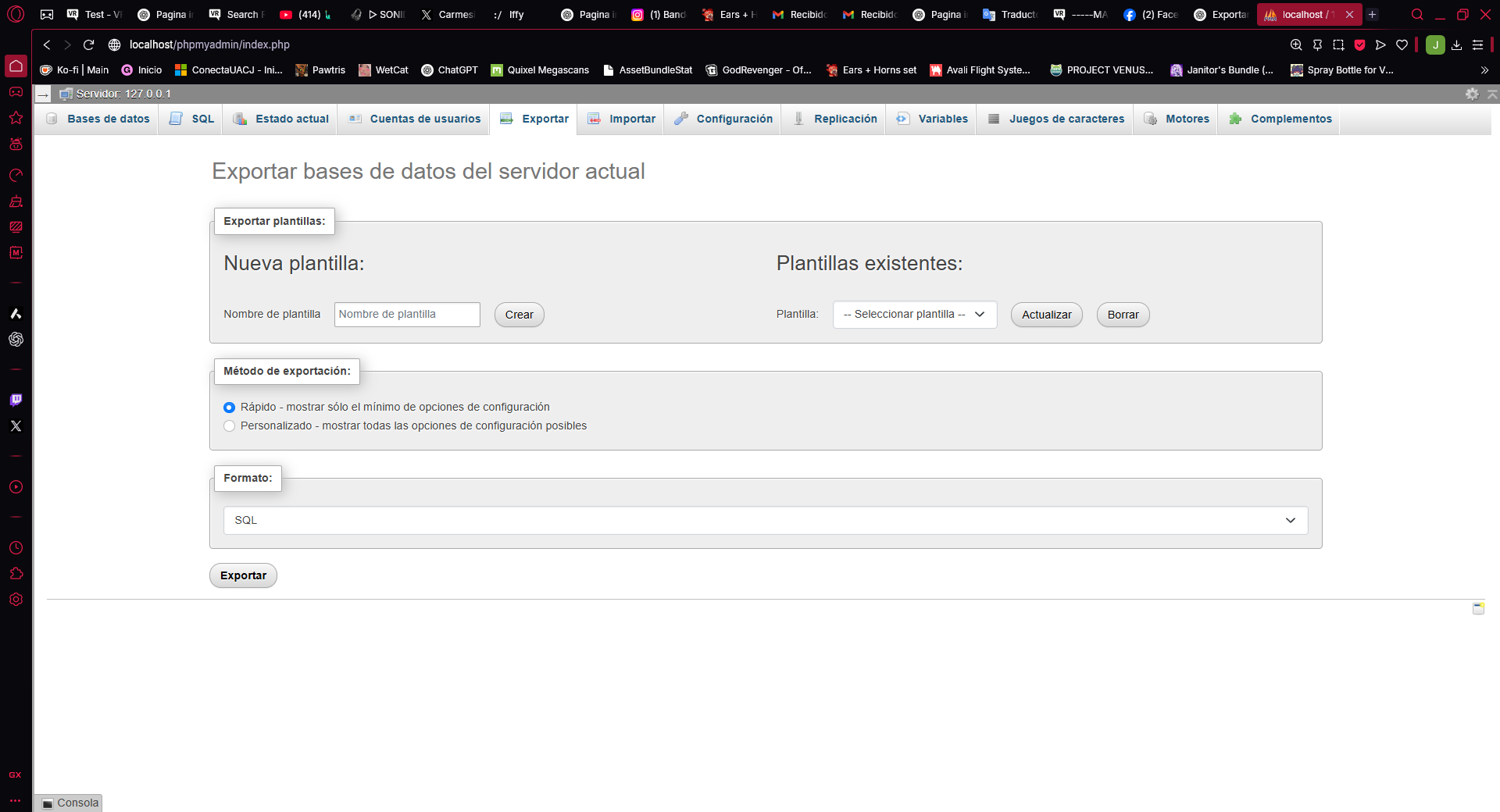The image size is (1500, 812).
Task: Click the sidebar navigation toggle arrow icon
Action: tap(43, 94)
